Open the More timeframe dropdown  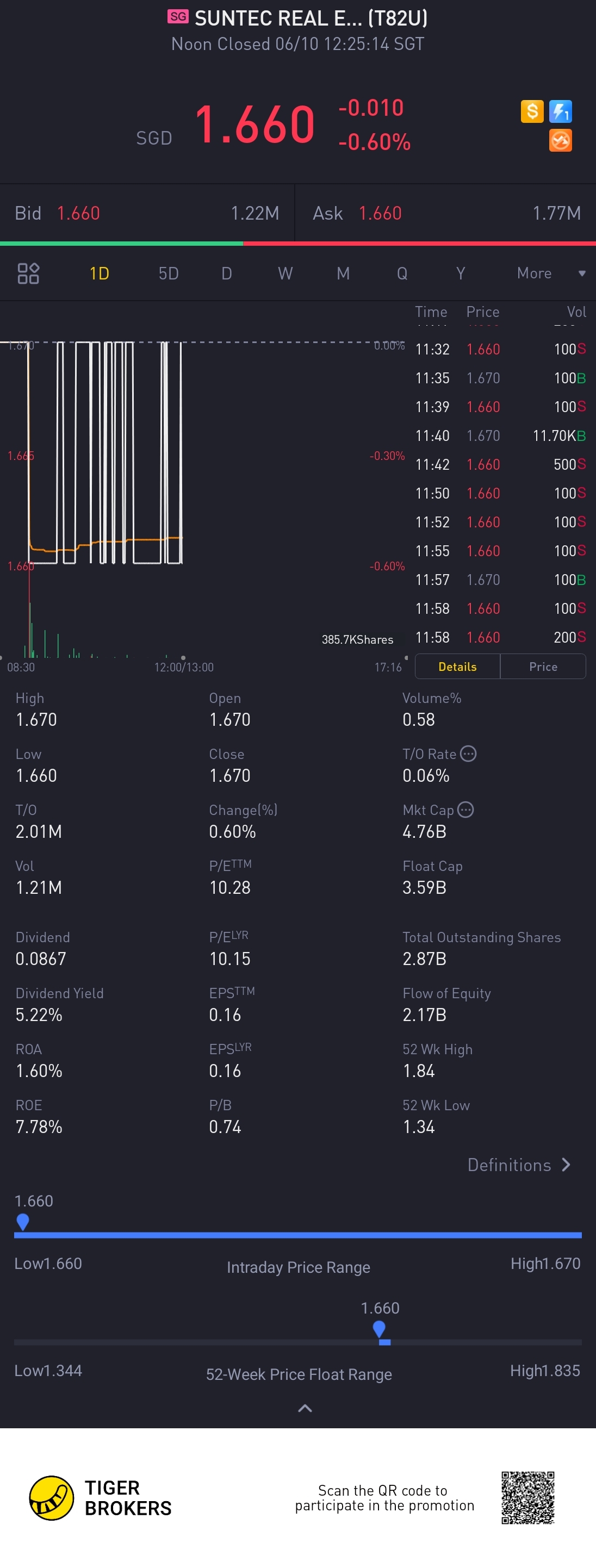click(551, 273)
